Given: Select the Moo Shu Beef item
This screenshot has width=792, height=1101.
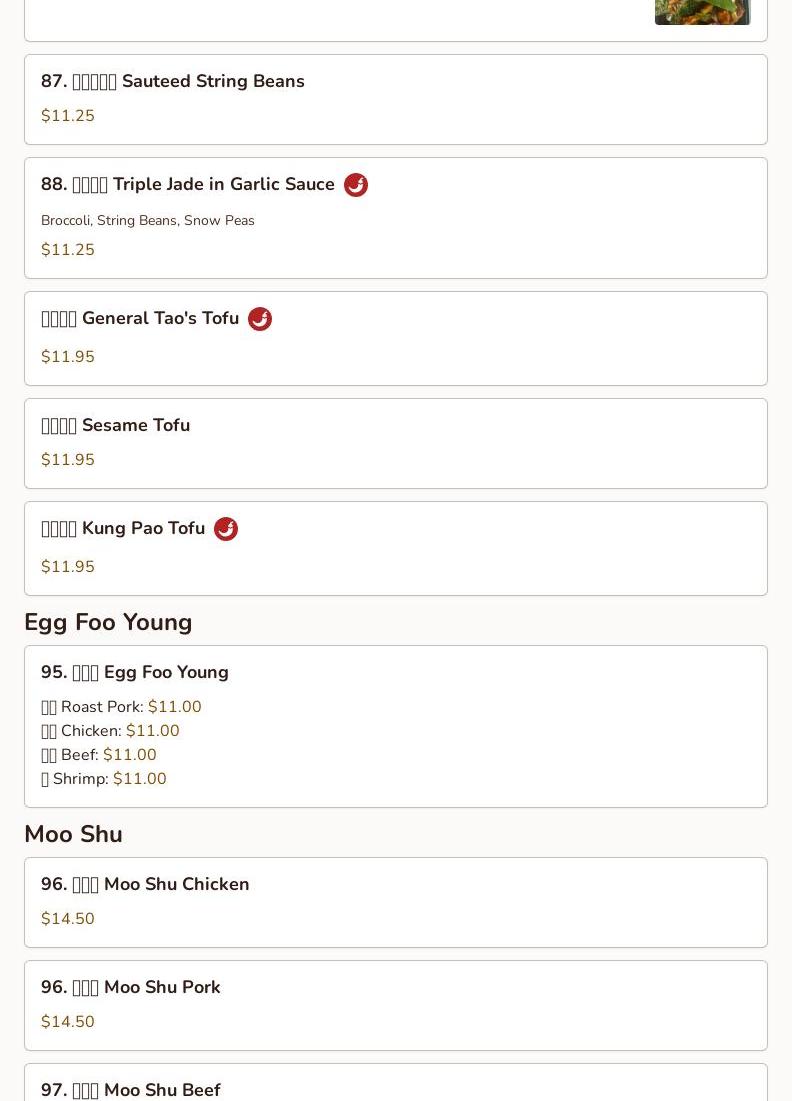Looking at the screenshot, I should [396, 1083].
